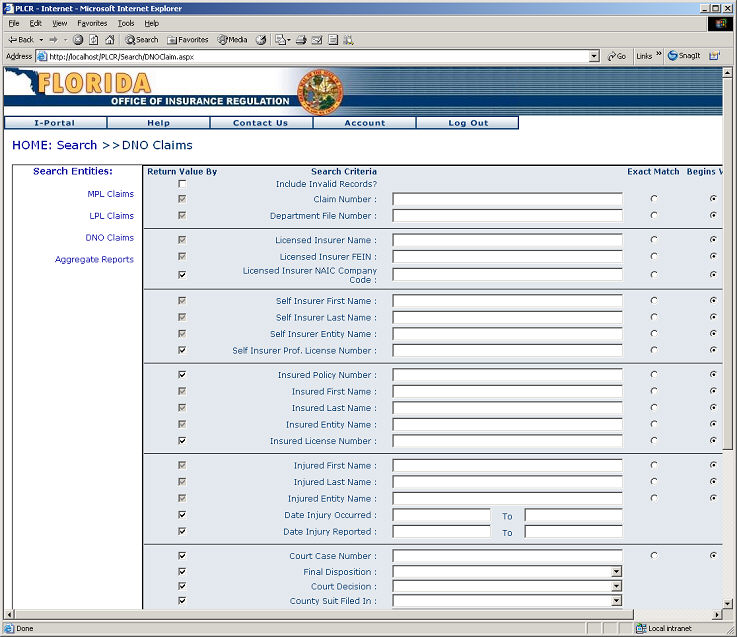Image resolution: width=737 pixels, height=637 pixels.
Task: Click the Media toolbar button
Action: coord(232,40)
